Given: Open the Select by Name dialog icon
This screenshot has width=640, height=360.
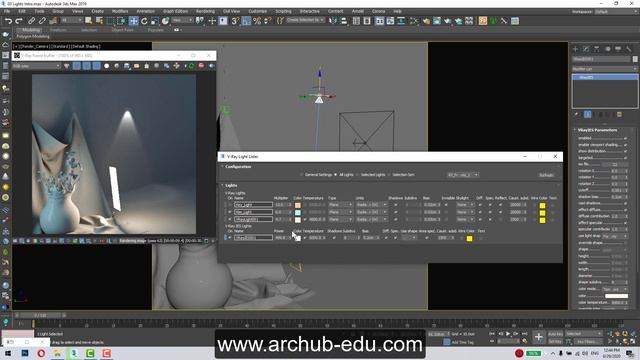Looking at the screenshot, I should pos(99,21).
